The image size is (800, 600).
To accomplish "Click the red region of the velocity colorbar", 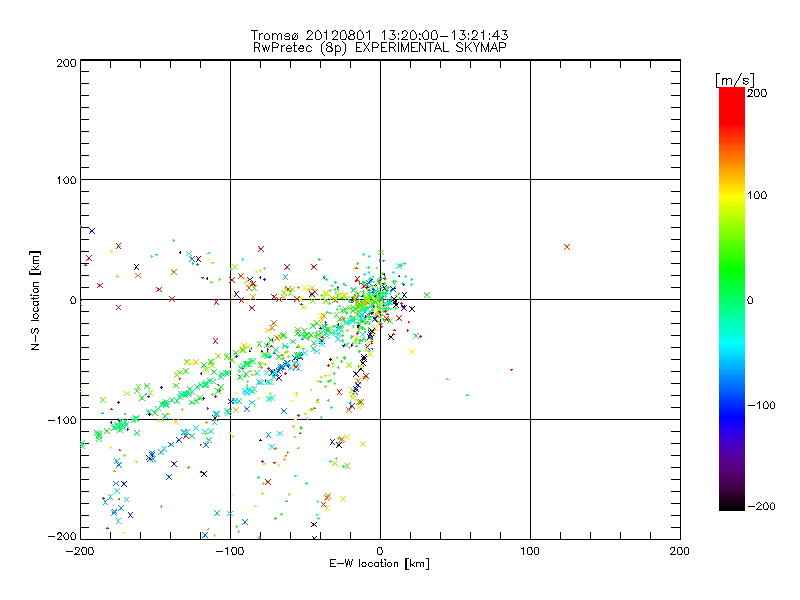I will pos(732,105).
